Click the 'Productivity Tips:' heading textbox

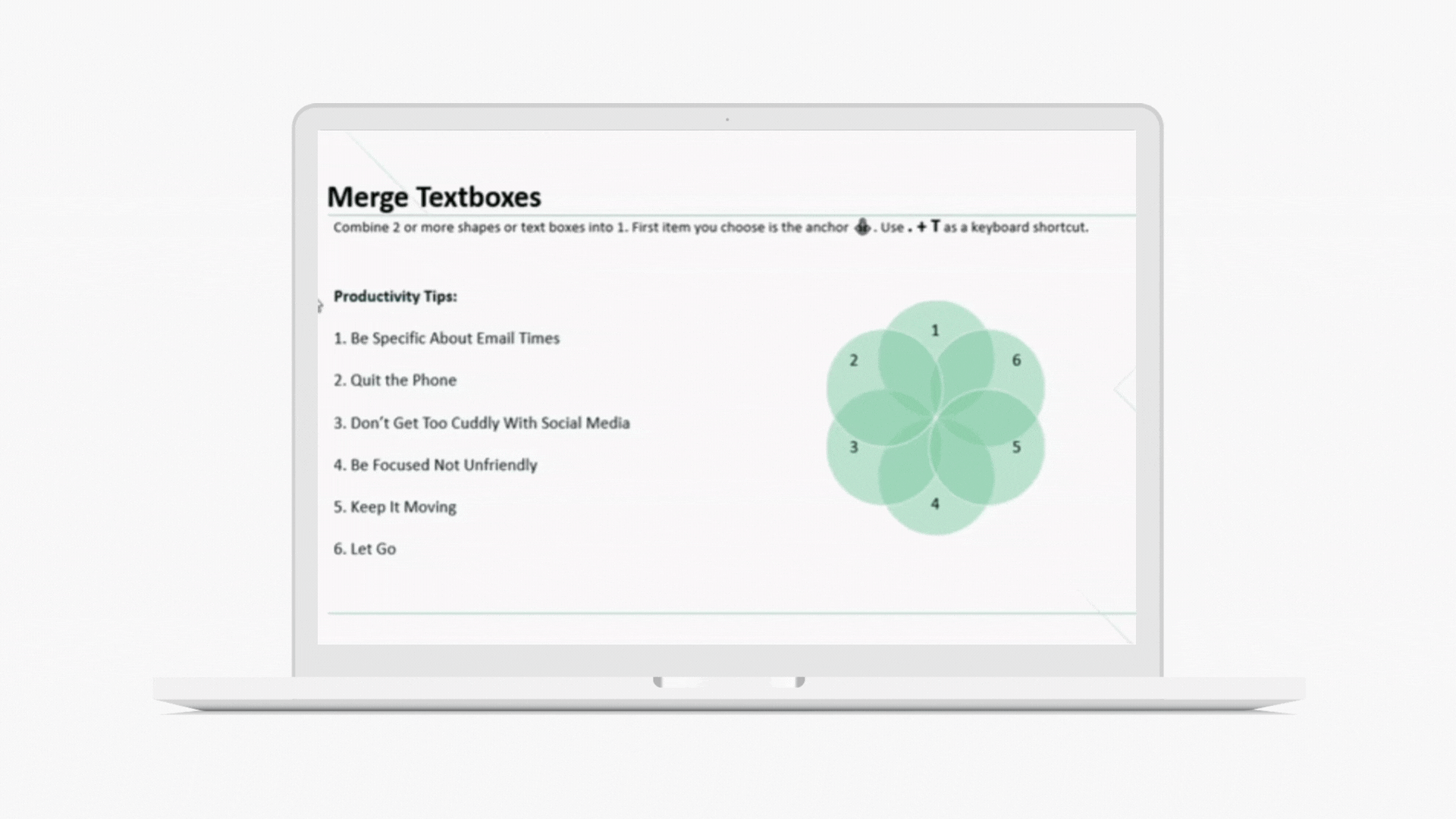click(x=395, y=297)
